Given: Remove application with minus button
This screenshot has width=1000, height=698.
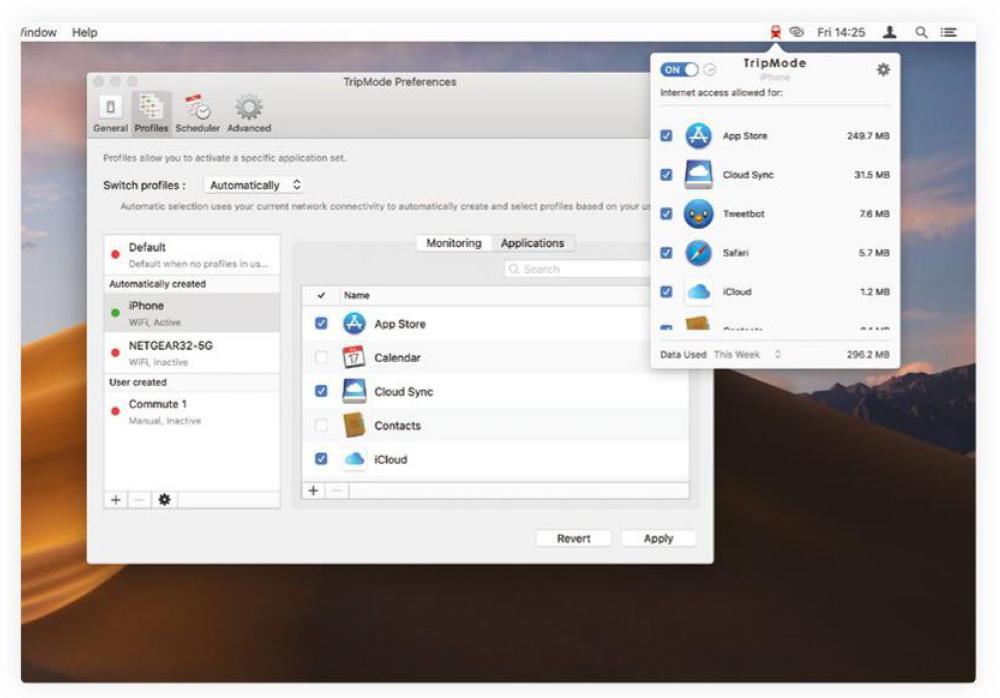Looking at the screenshot, I should click(337, 490).
